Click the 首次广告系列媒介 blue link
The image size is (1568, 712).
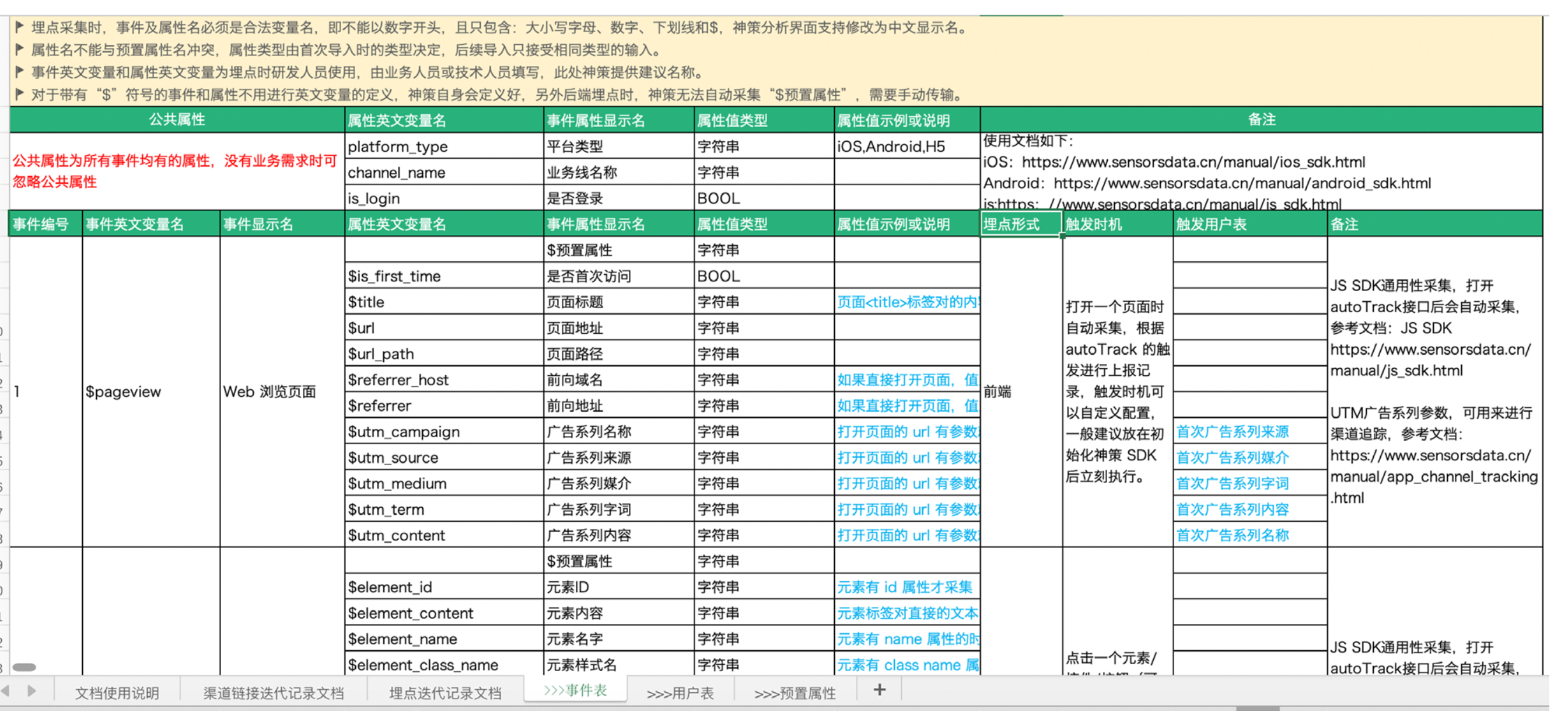click(x=1232, y=458)
